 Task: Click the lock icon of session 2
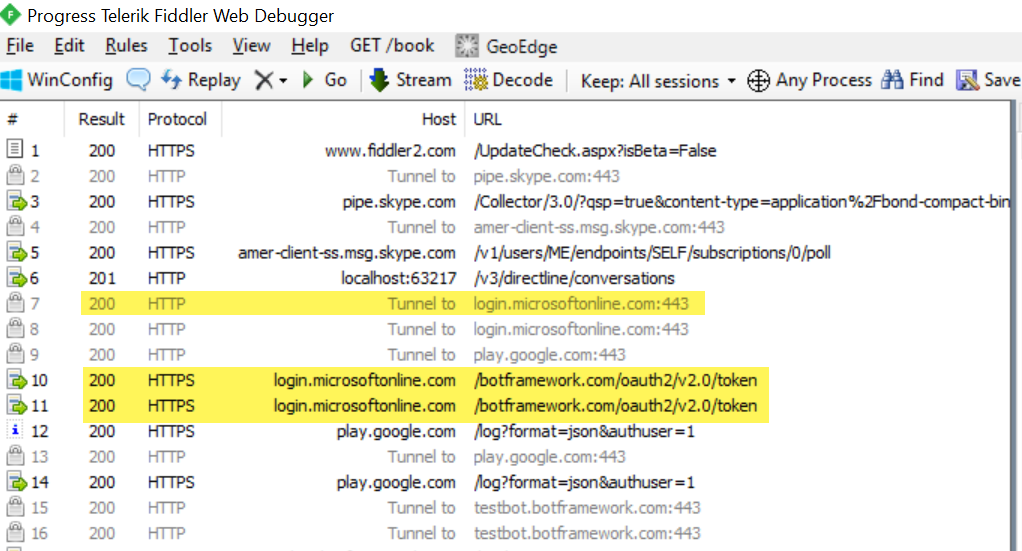pyautogui.click(x=15, y=175)
